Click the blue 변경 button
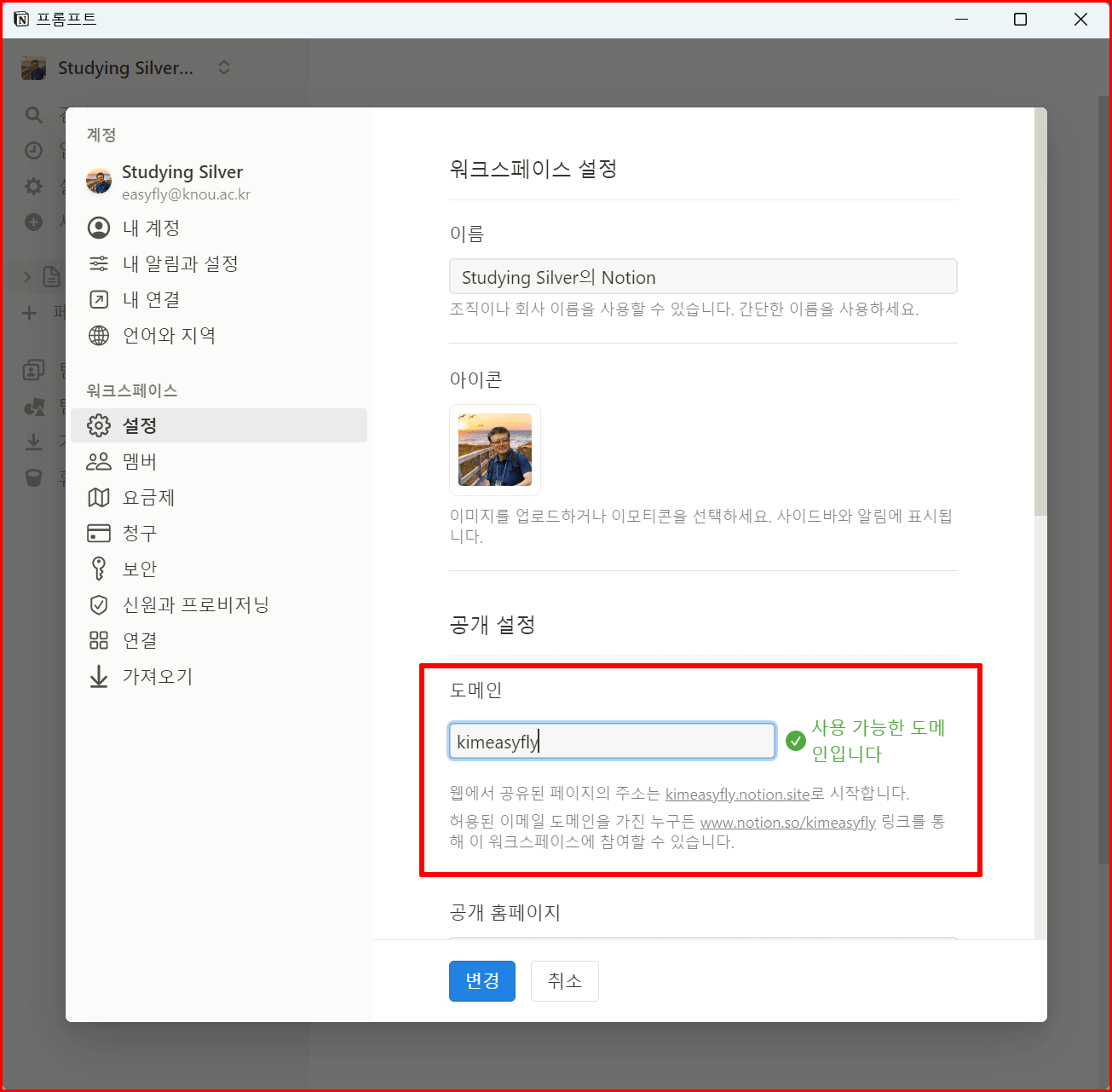 pos(482,981)
